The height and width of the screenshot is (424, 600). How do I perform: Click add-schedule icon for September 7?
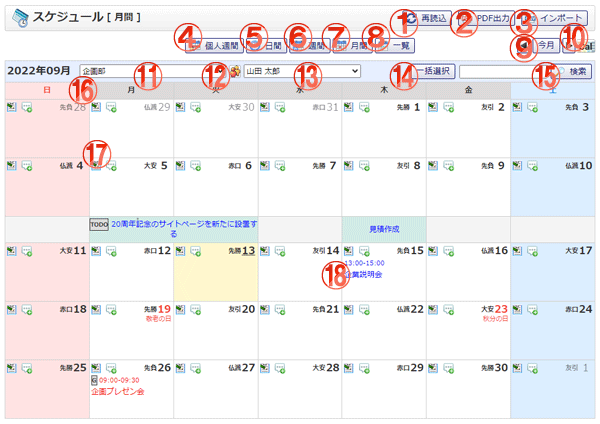coord(264,165)
